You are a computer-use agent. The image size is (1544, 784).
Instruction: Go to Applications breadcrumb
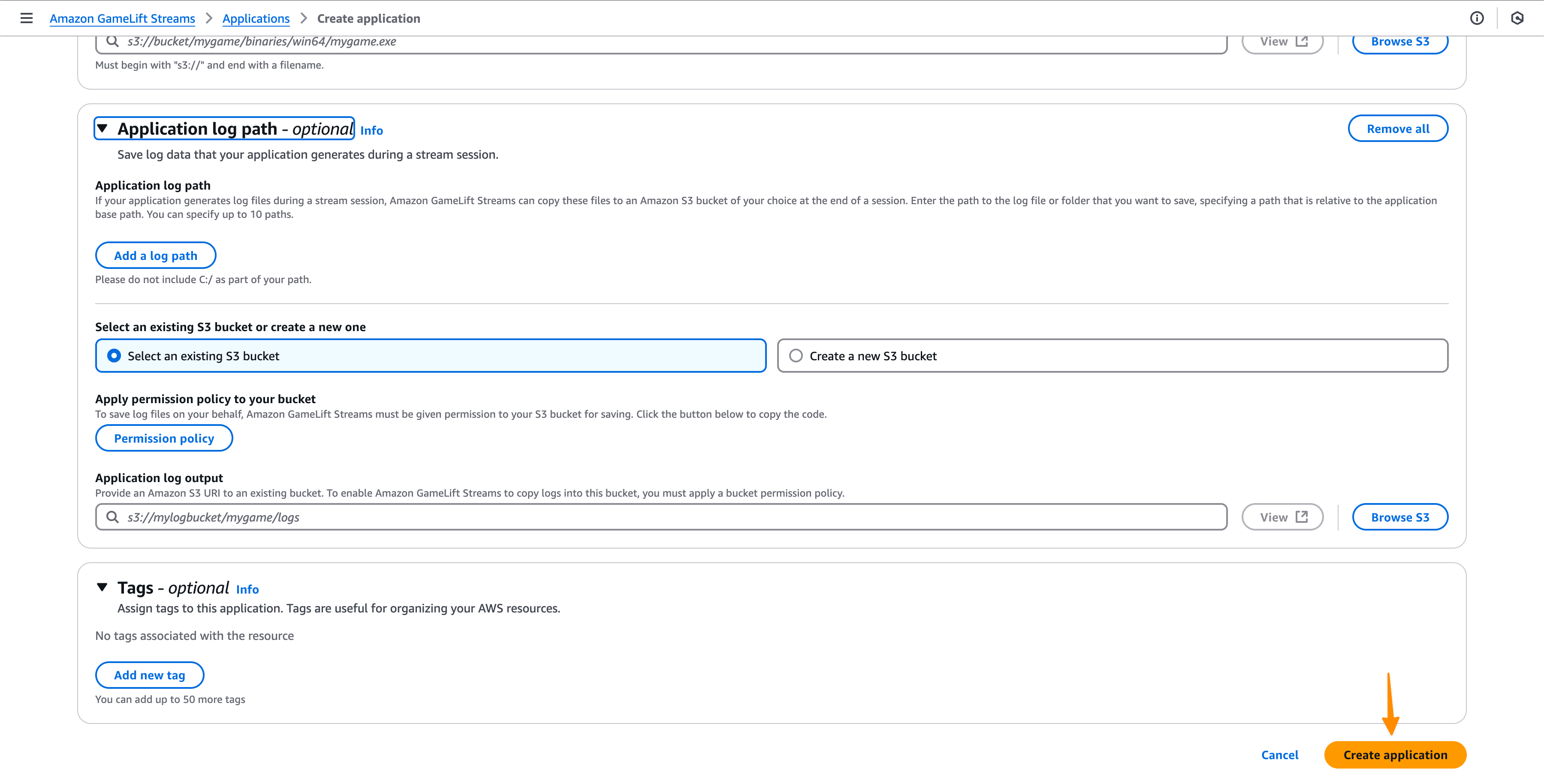point(256,18)
